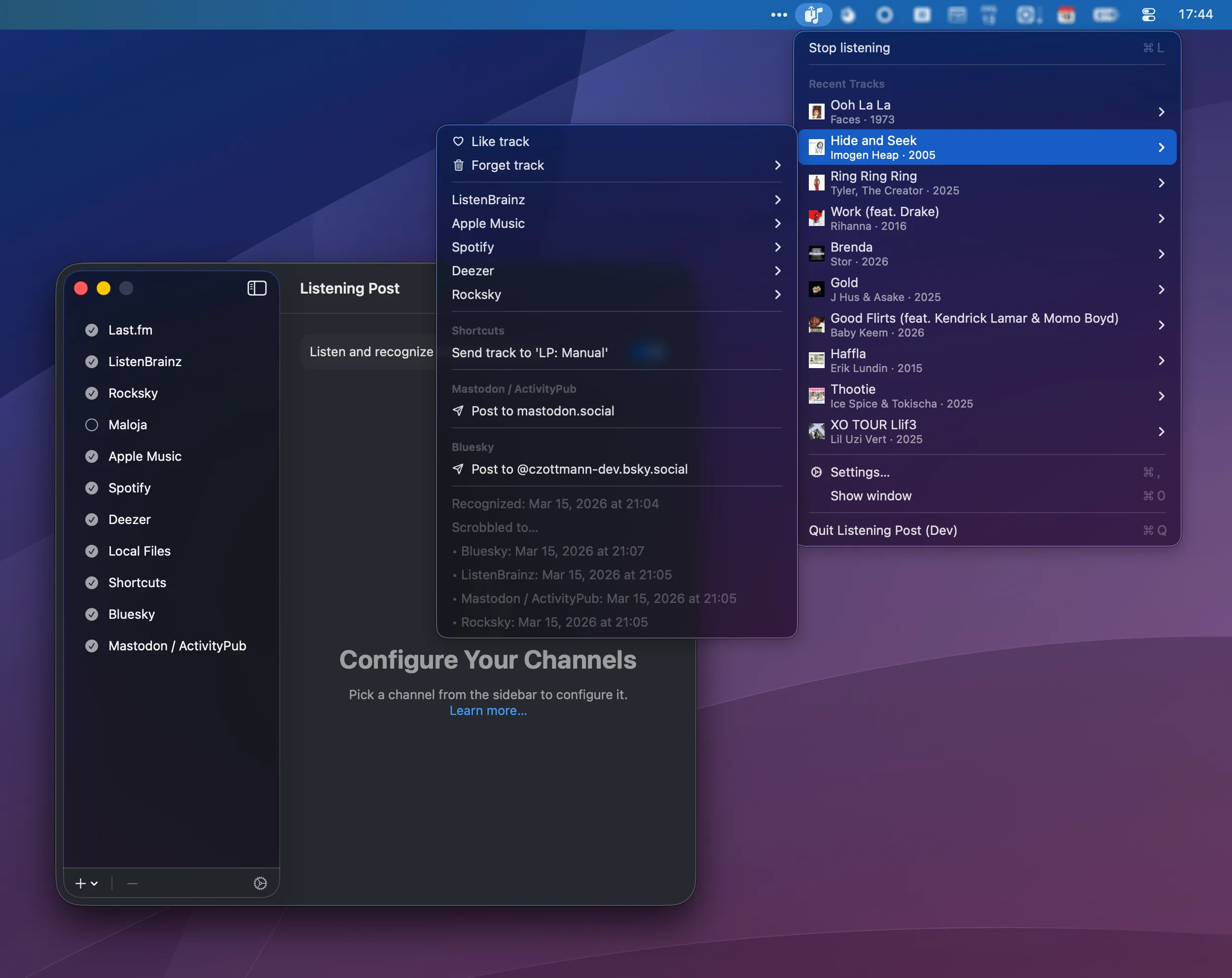Select Stop listening menu item
The height and width of the screenshot is (978, 1232).
point(849,48)
